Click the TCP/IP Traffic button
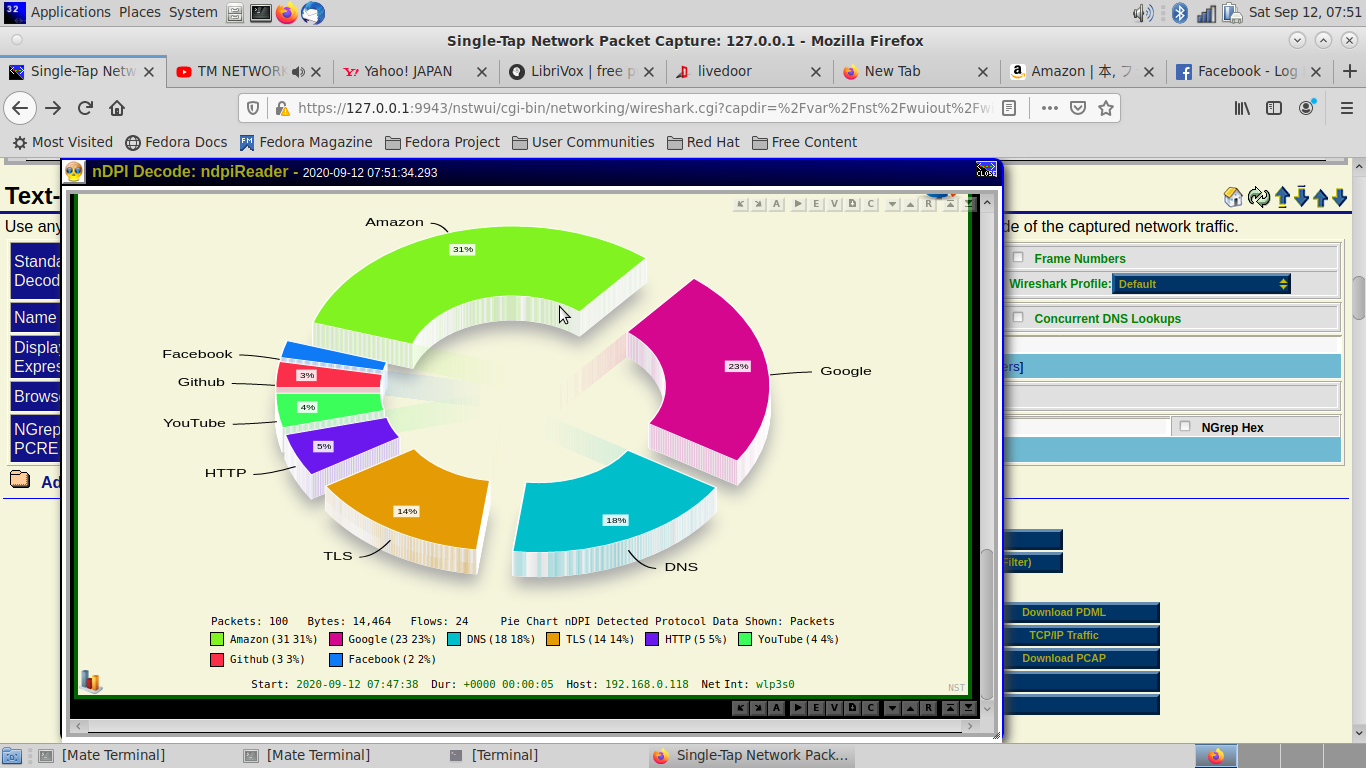The height and width of the screenshot is (768, 1366). (1063, 635)
